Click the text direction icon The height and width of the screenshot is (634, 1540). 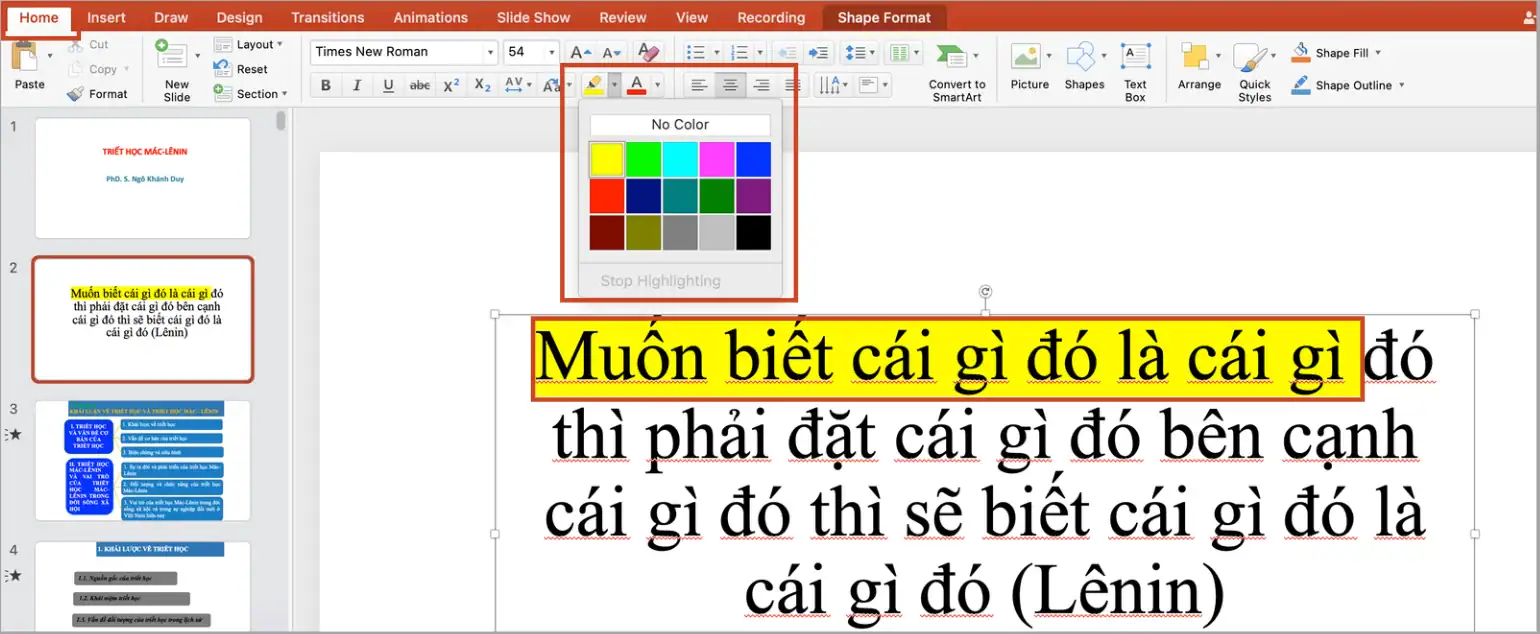[830, 85]
